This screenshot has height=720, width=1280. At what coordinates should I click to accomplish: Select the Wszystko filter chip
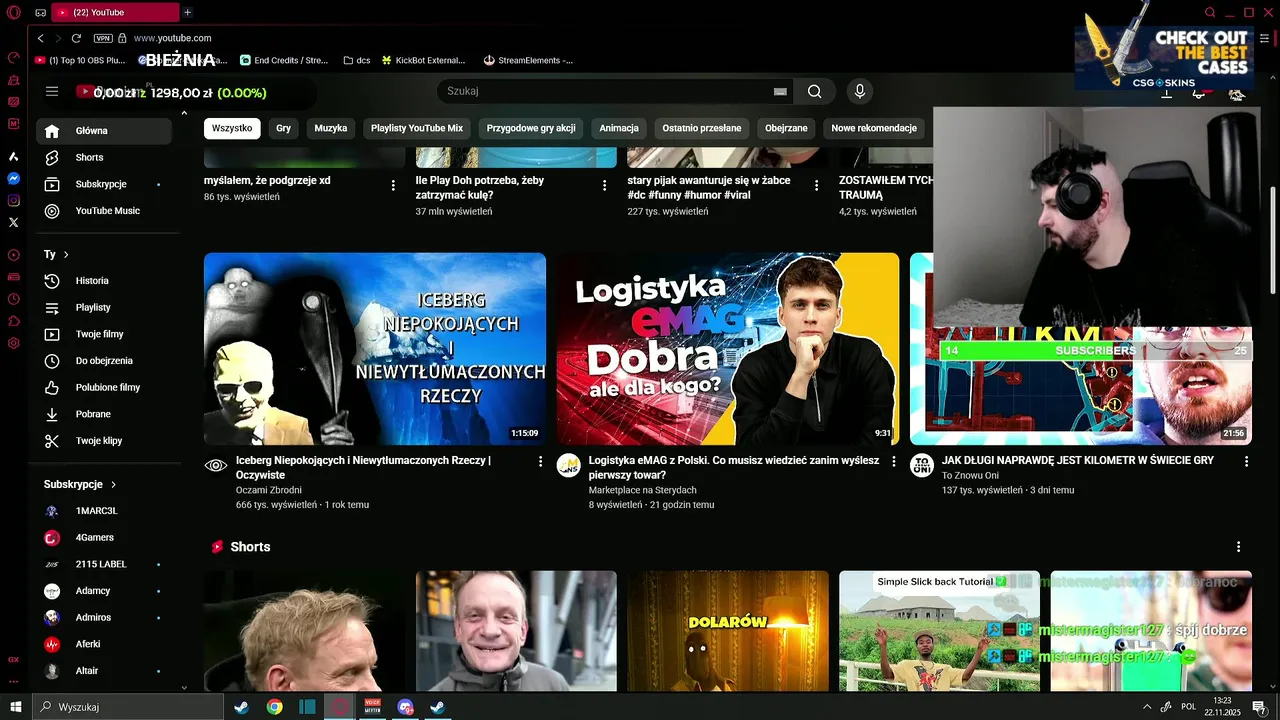click(232, 128)
